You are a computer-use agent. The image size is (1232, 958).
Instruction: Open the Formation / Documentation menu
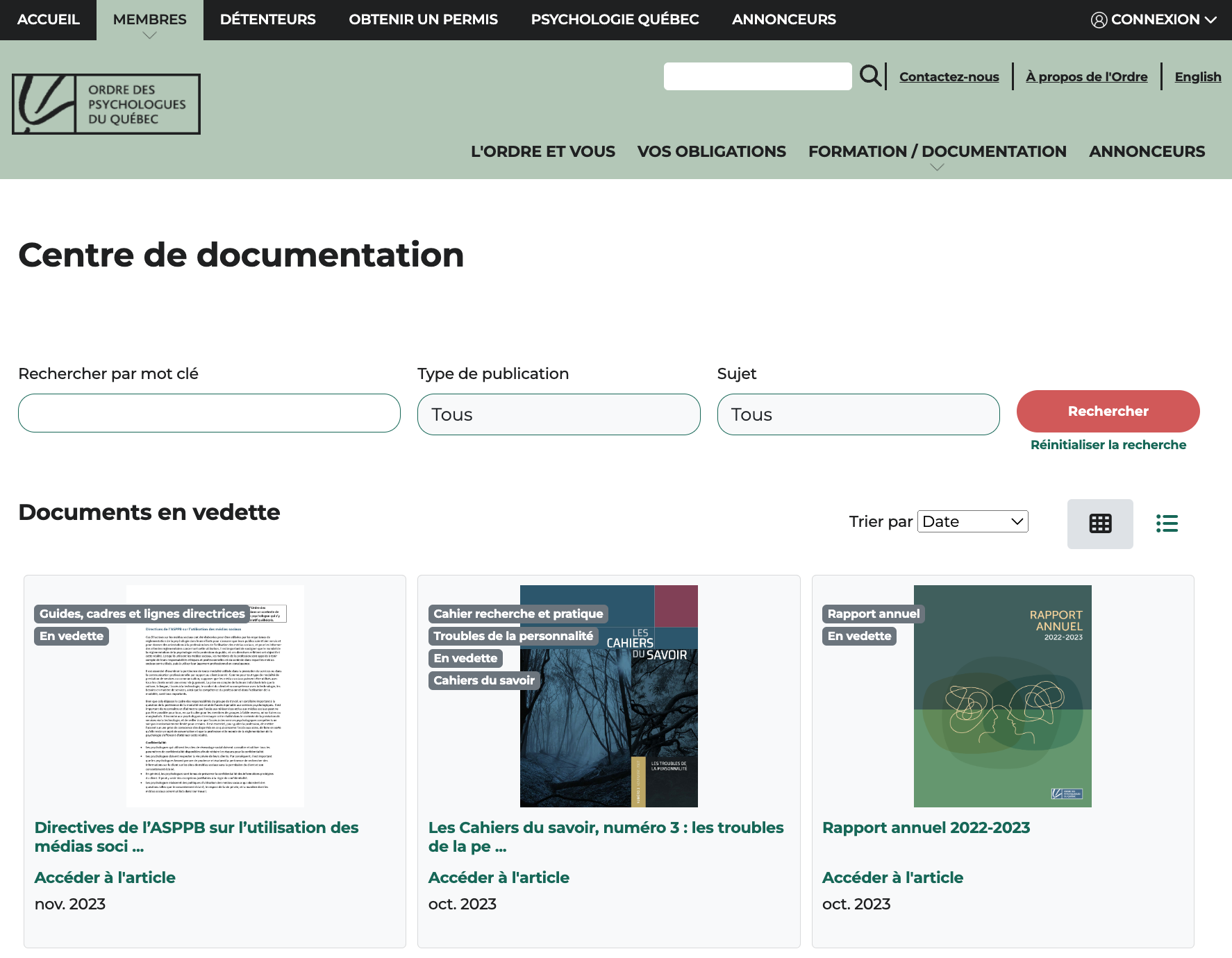pos(938,151)
